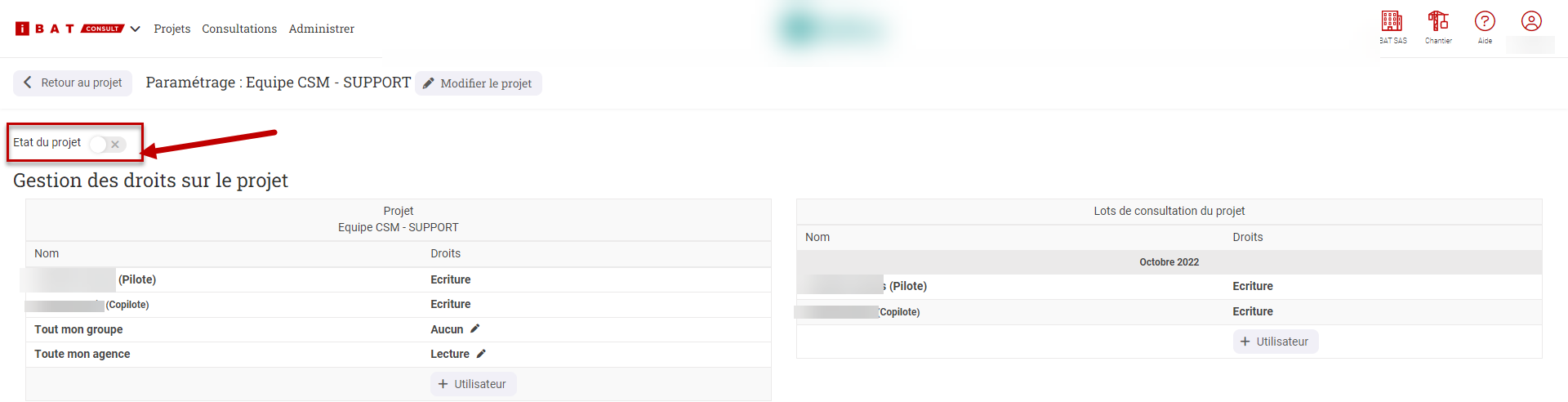
Task: Click the Etat du projet label
Action: (47, 142)
